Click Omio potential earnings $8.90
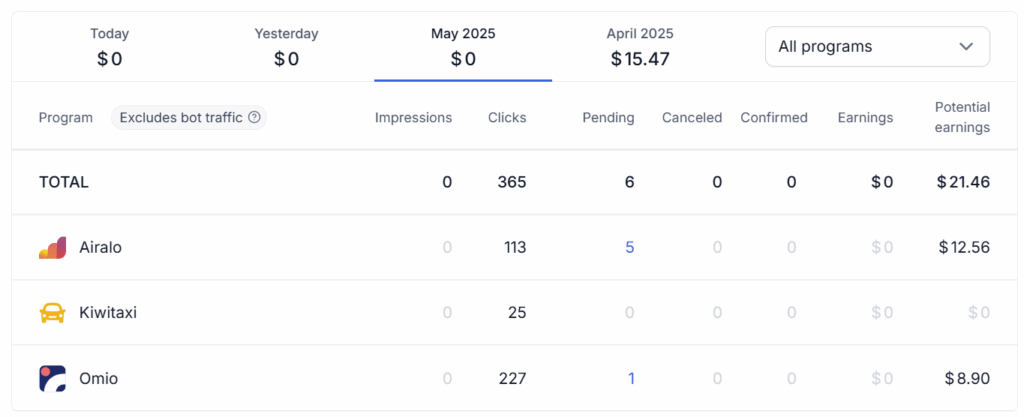 tap(967, 378)
